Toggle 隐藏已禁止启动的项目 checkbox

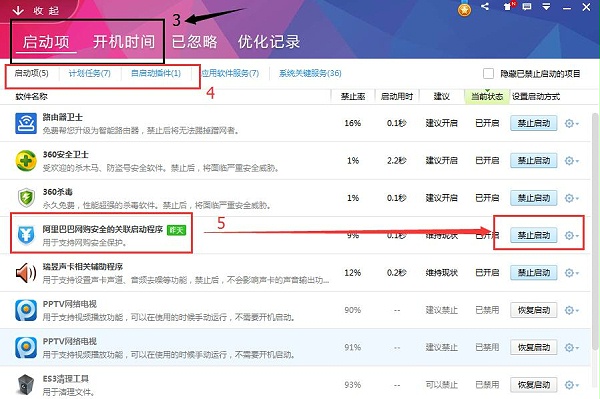pos(488,73)
